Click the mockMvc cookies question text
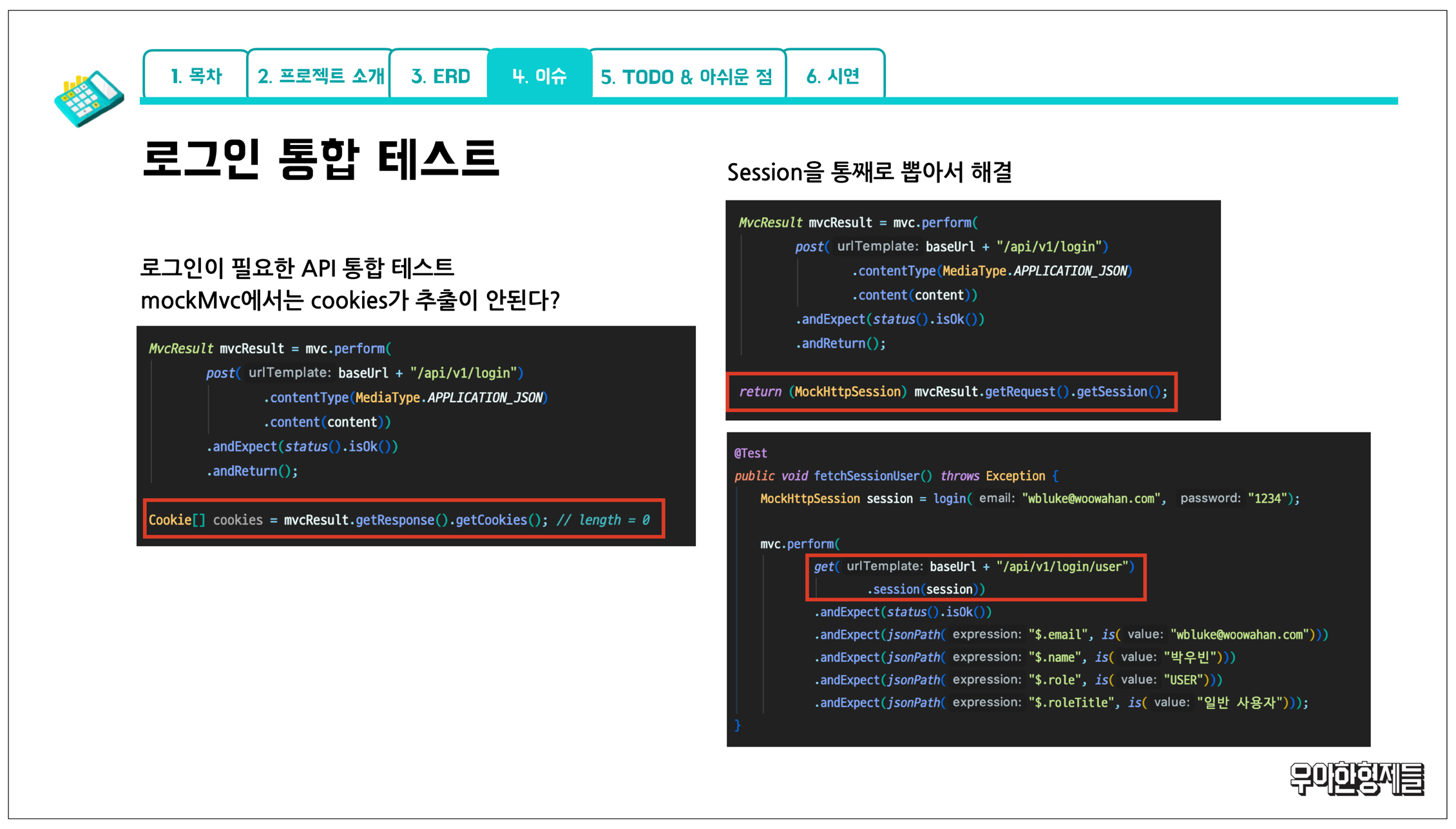Viewport: 1456px width, 829px height. tap(350, 300)
